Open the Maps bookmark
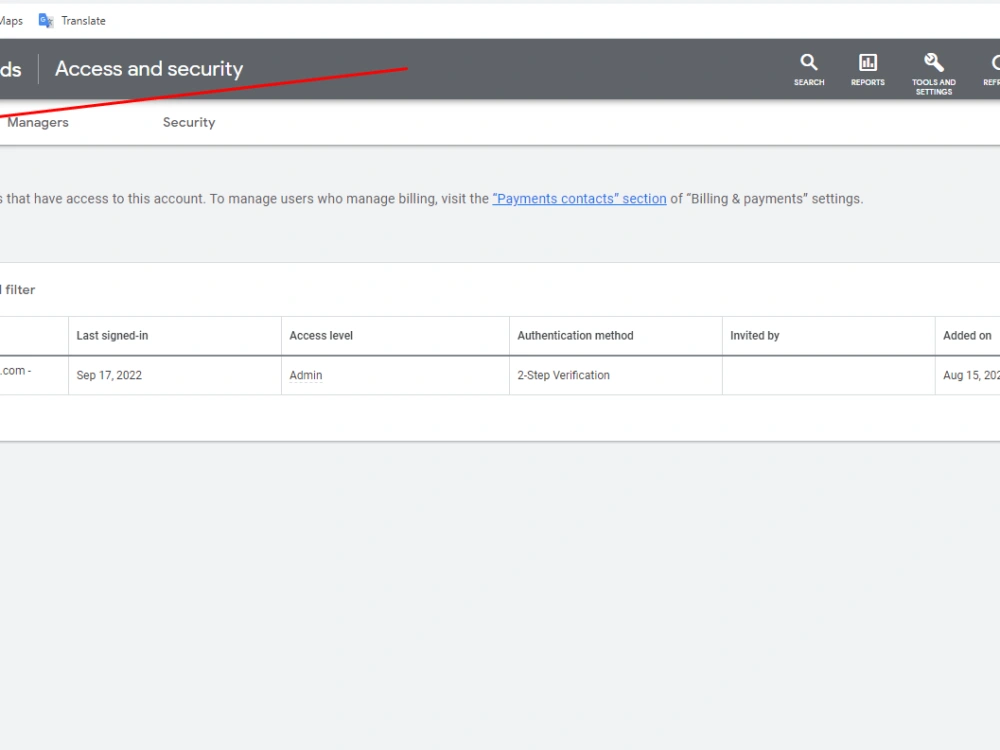The width and height of the screenshot is (1000, 750). (11, 20)
